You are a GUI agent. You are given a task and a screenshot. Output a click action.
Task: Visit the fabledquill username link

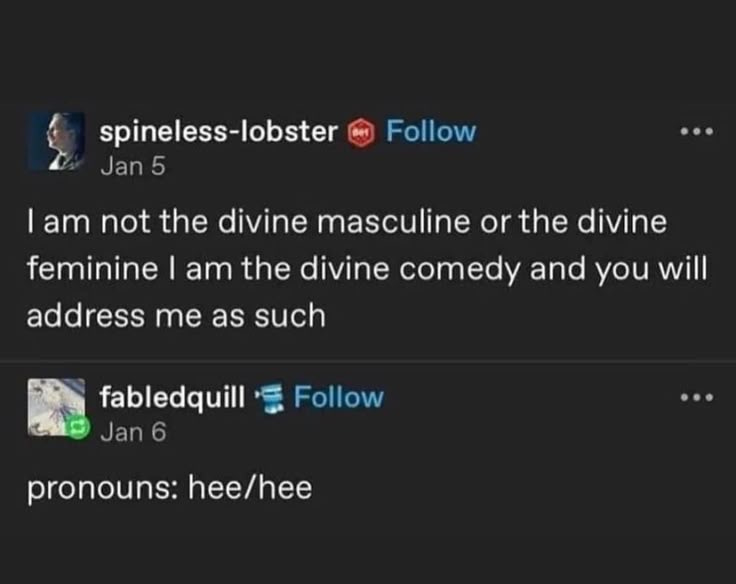coord(172,397)
